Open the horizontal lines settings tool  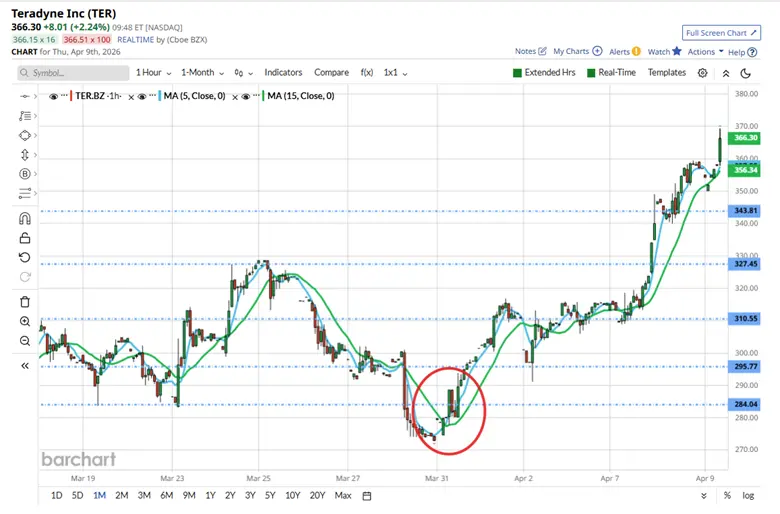coord(25,193)
